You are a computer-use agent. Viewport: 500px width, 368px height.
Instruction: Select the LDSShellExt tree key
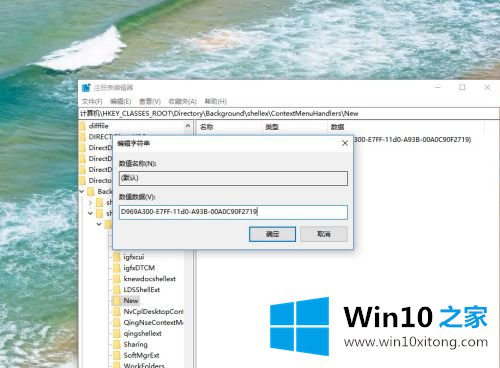click(x=142, y=290)
